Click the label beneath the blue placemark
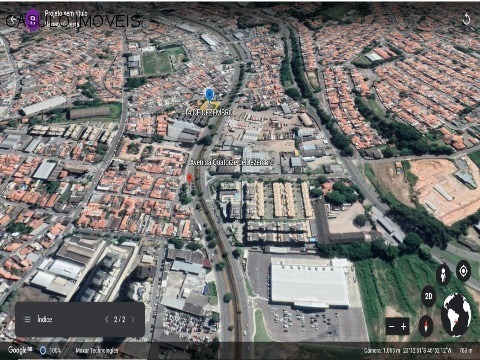 point(209,113)
